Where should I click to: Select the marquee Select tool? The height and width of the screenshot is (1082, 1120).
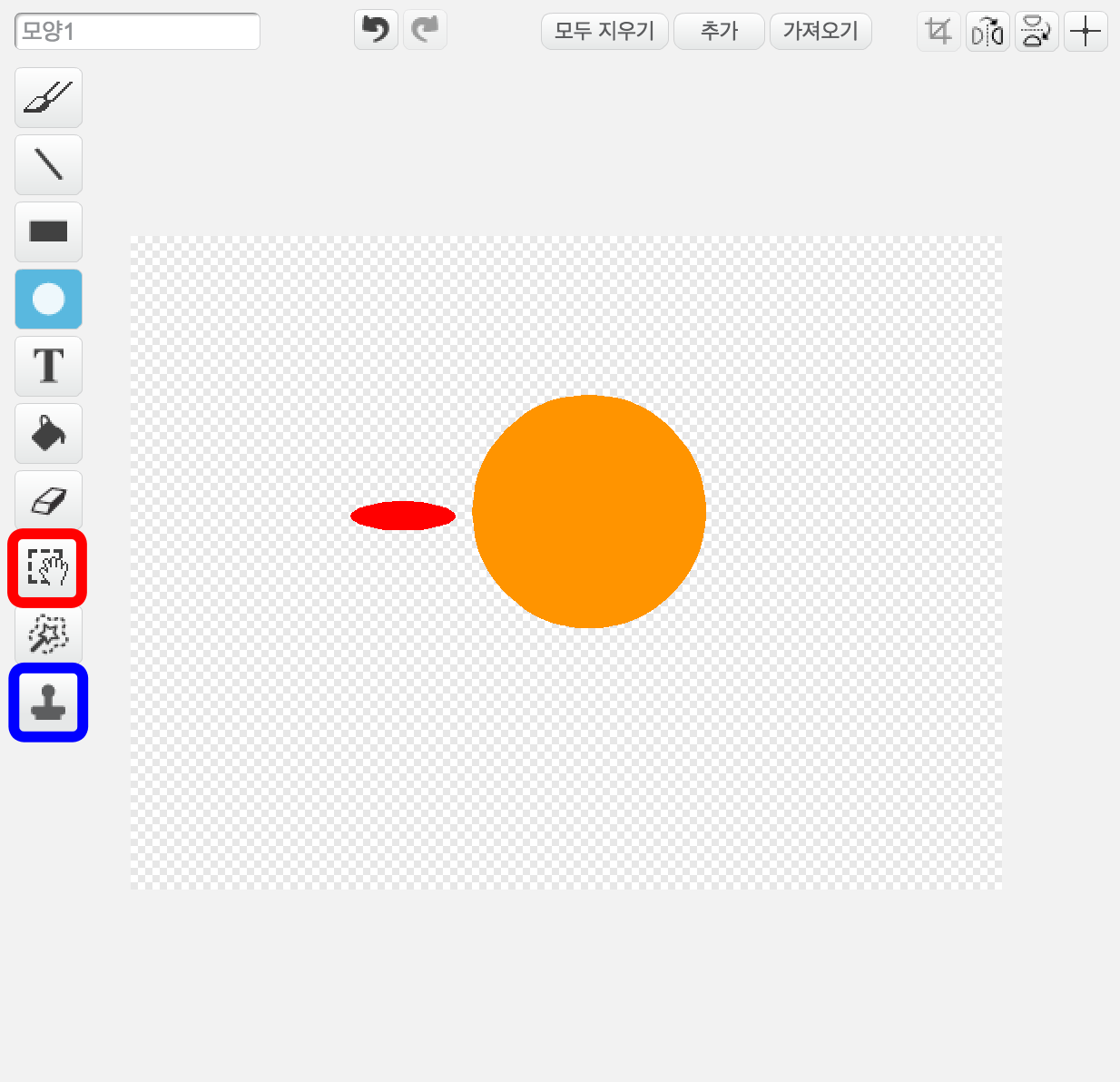point(48,568)
